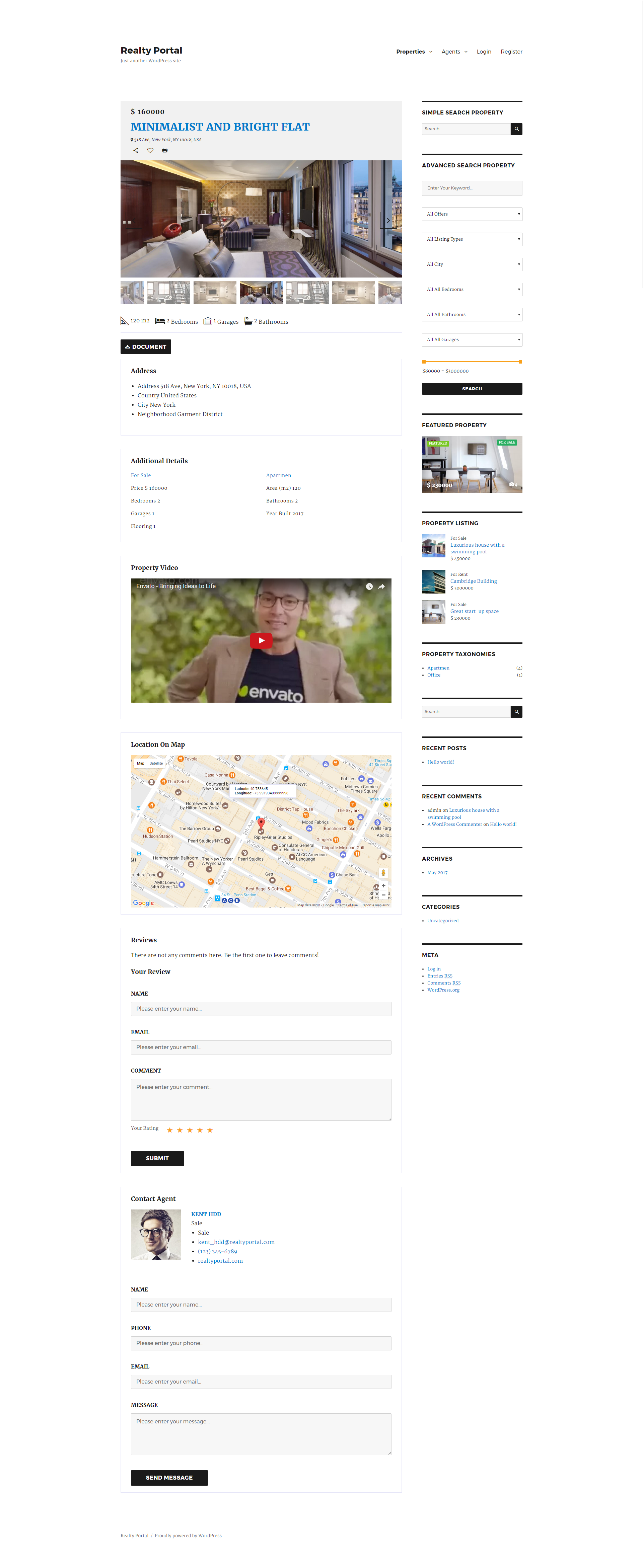Open the All All Bedrooms dropdown
Screen dimensions: 643x1568
(471, 290)
